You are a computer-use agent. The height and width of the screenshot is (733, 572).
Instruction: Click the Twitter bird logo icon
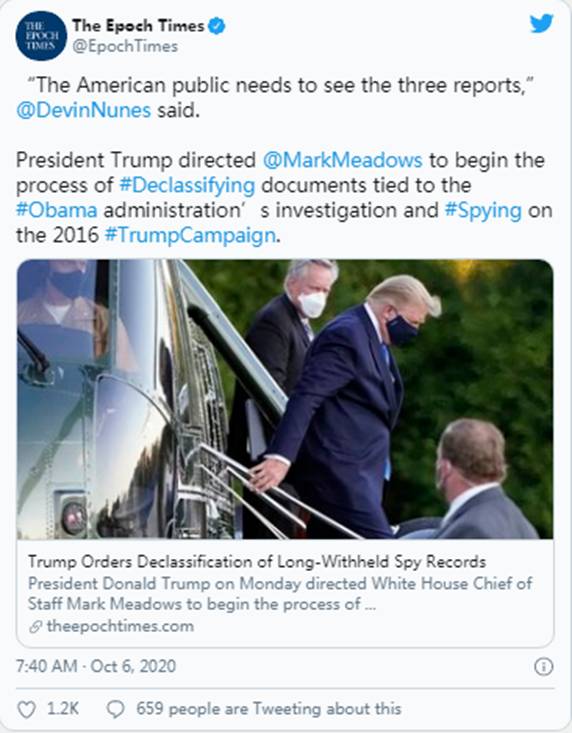541,23
